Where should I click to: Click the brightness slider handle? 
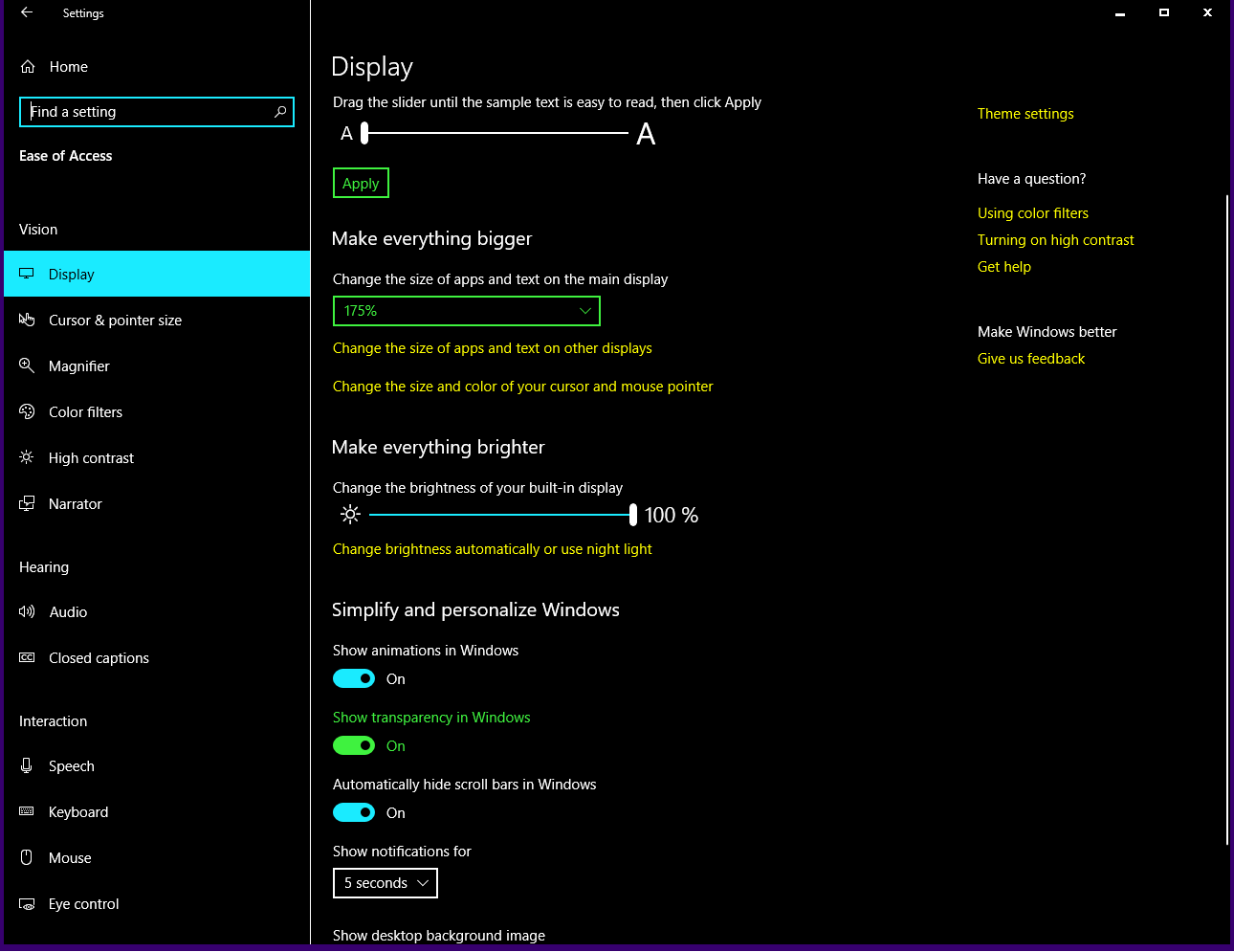[632, 515]
